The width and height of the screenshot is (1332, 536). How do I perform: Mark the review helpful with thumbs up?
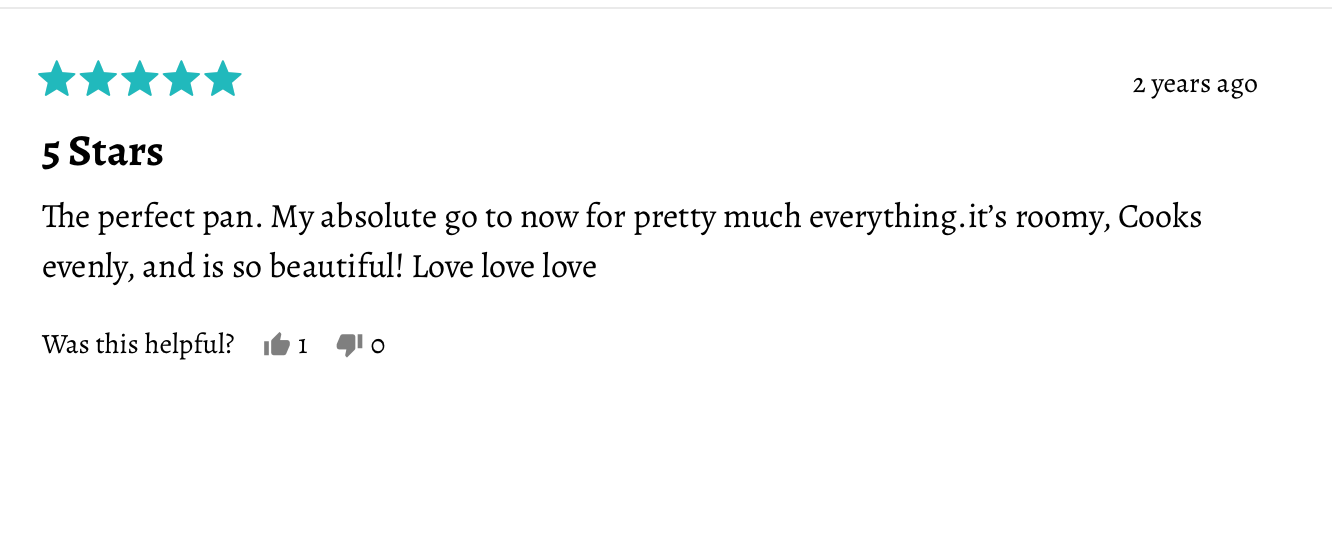coord(276,345)
